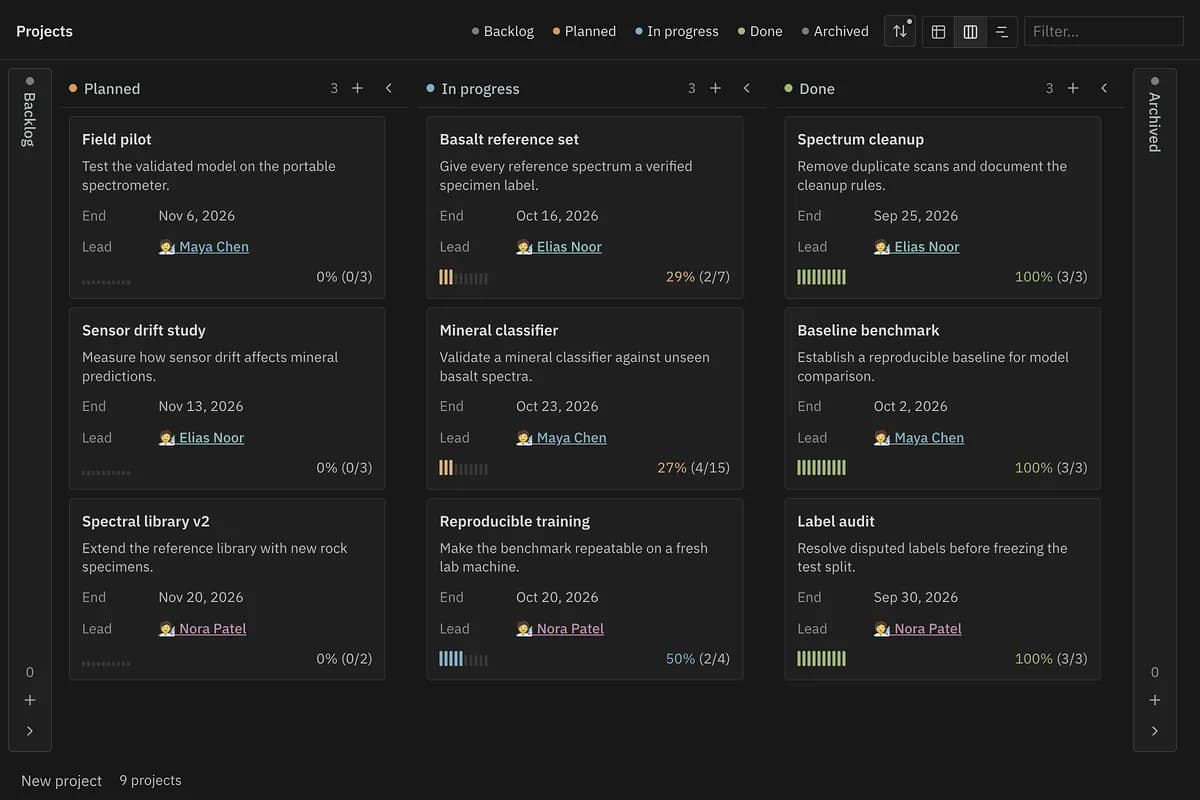Click Field pilot progress bar
Screen dimensions: 1200x800
(106, 281)
